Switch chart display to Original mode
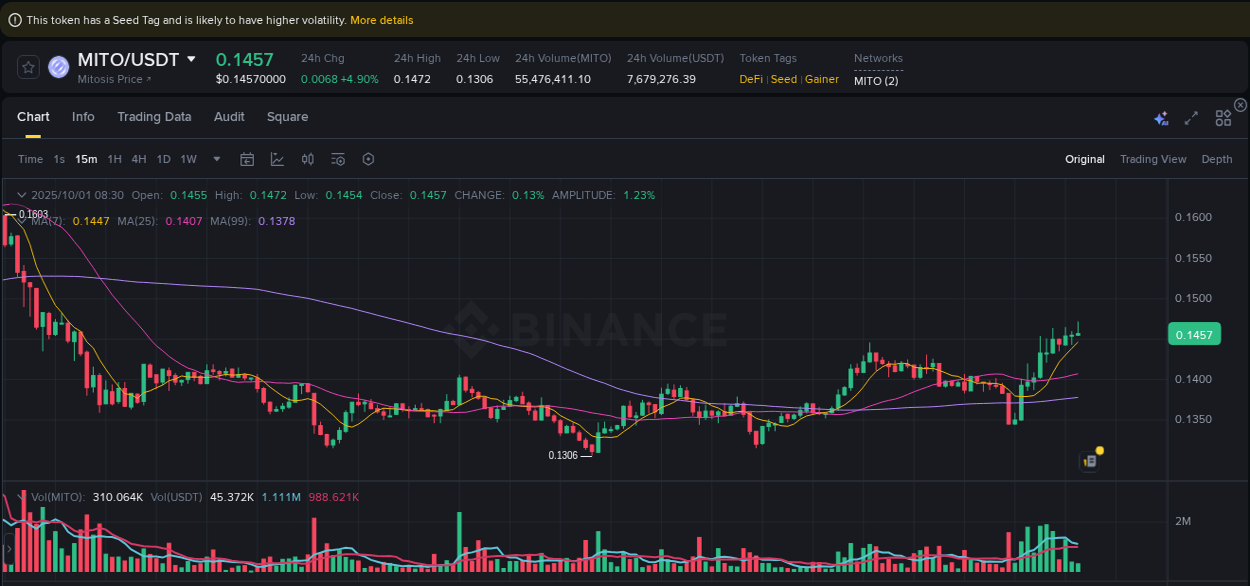The width and height of the screenshot is (1250, 586). click(x=1085, y=159)
